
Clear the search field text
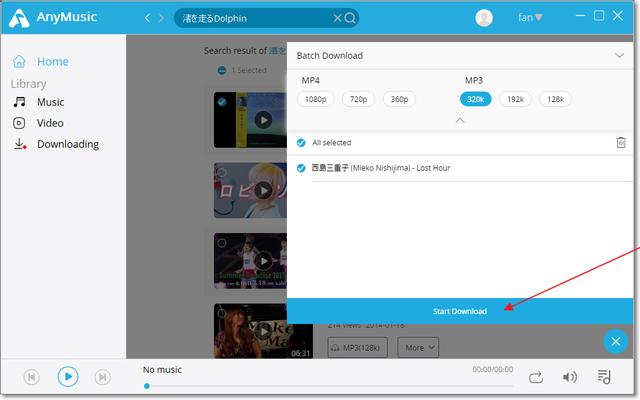(x=336, y=18)
